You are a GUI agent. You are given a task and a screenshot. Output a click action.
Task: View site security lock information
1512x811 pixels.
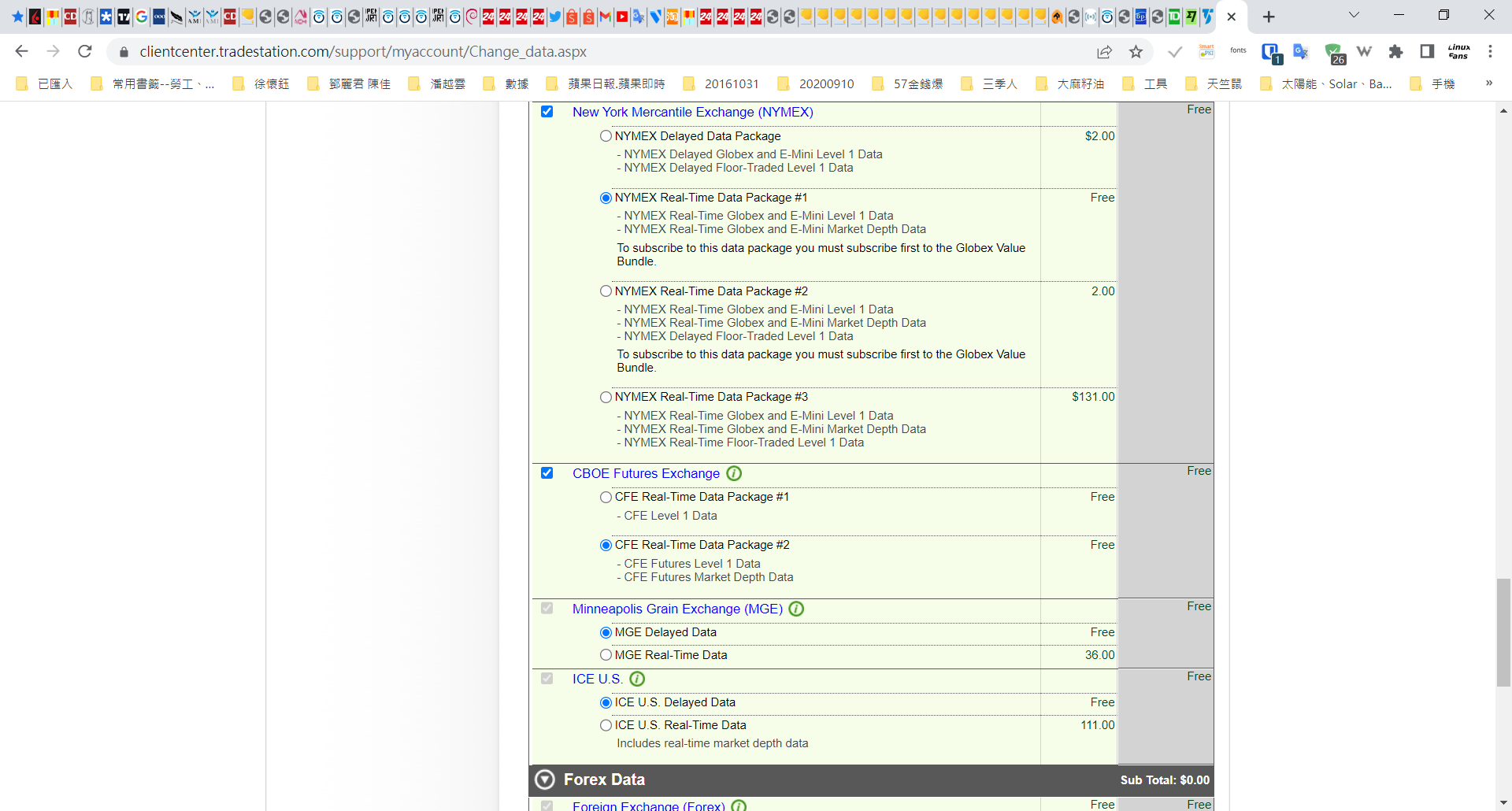point(124,52)
